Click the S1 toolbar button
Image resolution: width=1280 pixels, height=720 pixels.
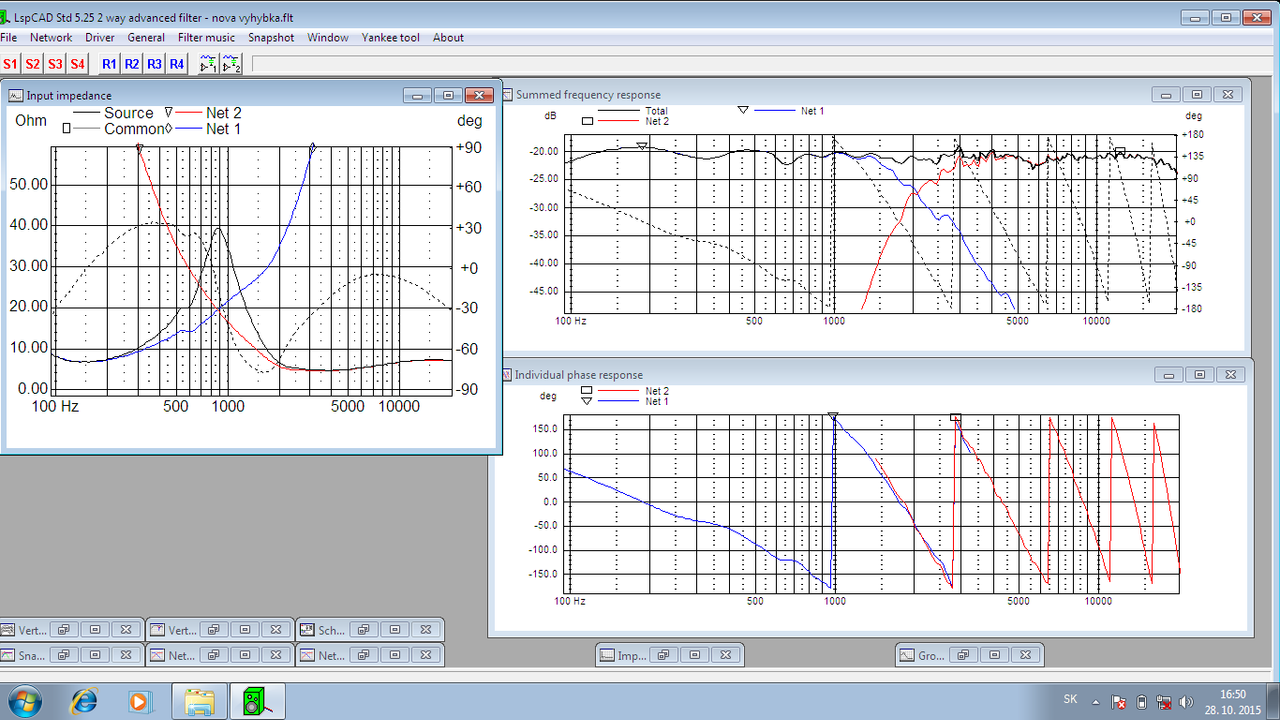11,64
